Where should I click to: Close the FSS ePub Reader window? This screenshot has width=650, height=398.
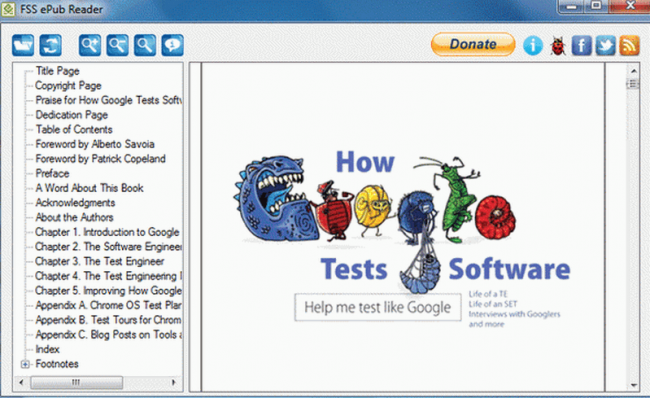[629, 6]
